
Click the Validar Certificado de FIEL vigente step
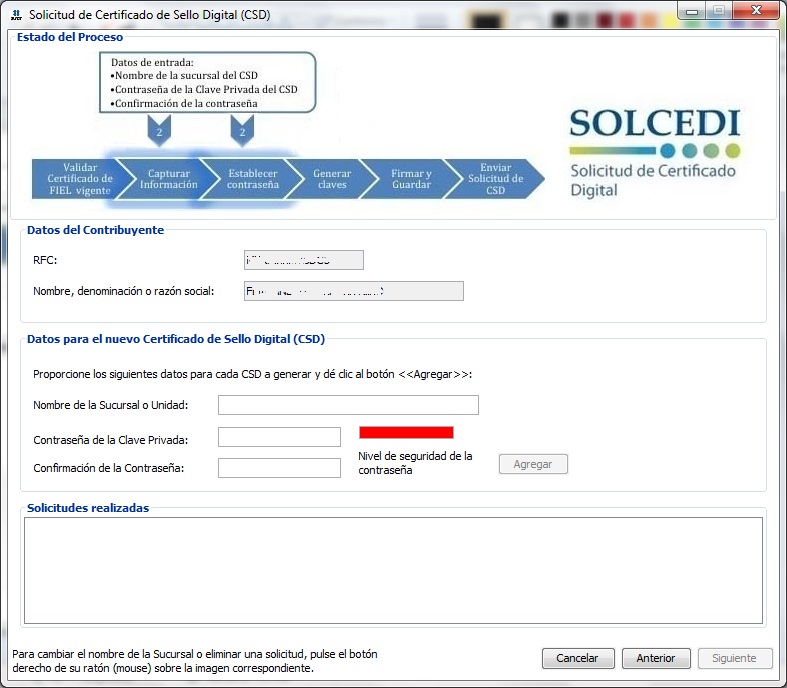[x=78, y=179]
